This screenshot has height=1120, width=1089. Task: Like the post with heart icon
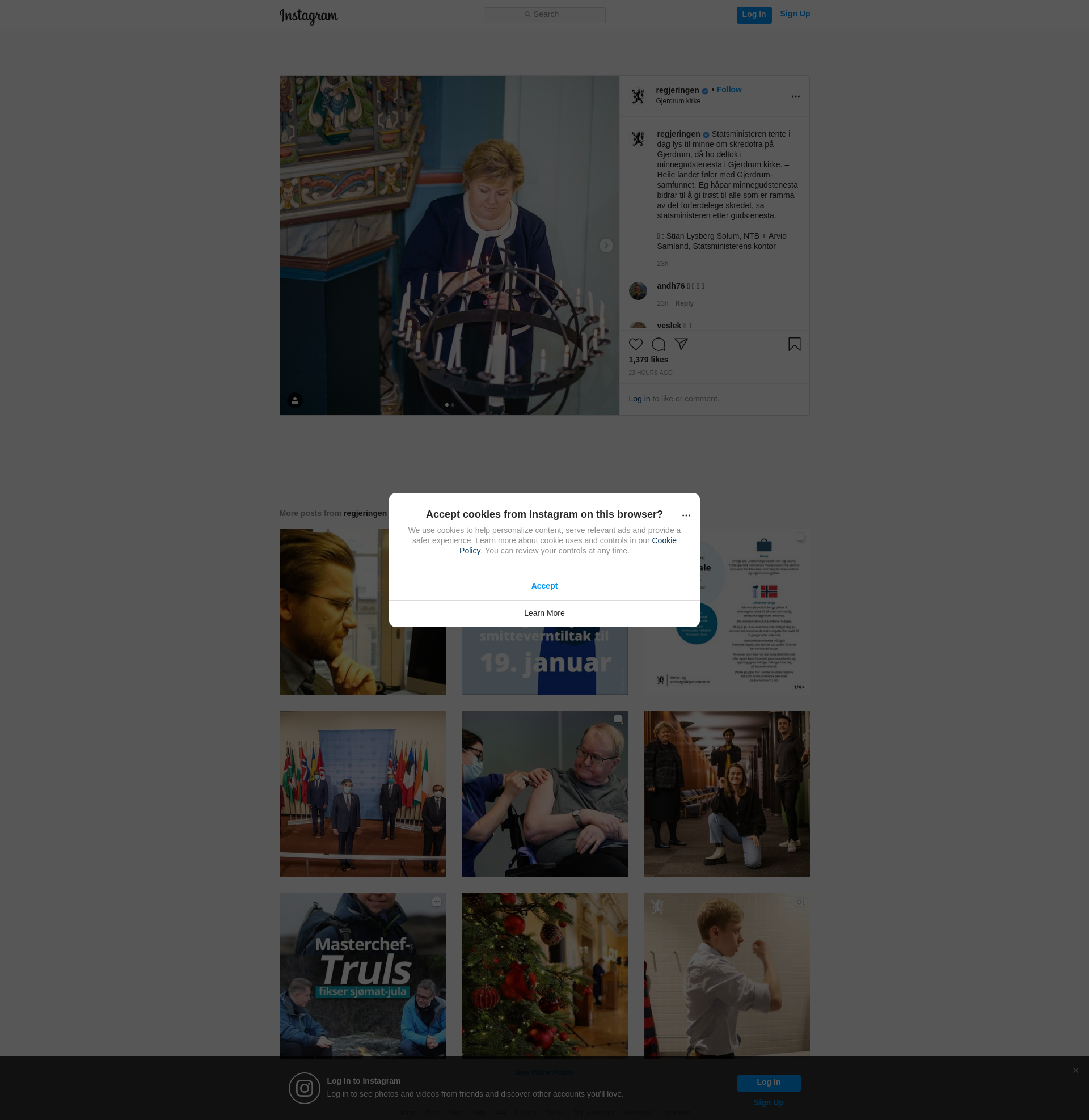[635, 344]
